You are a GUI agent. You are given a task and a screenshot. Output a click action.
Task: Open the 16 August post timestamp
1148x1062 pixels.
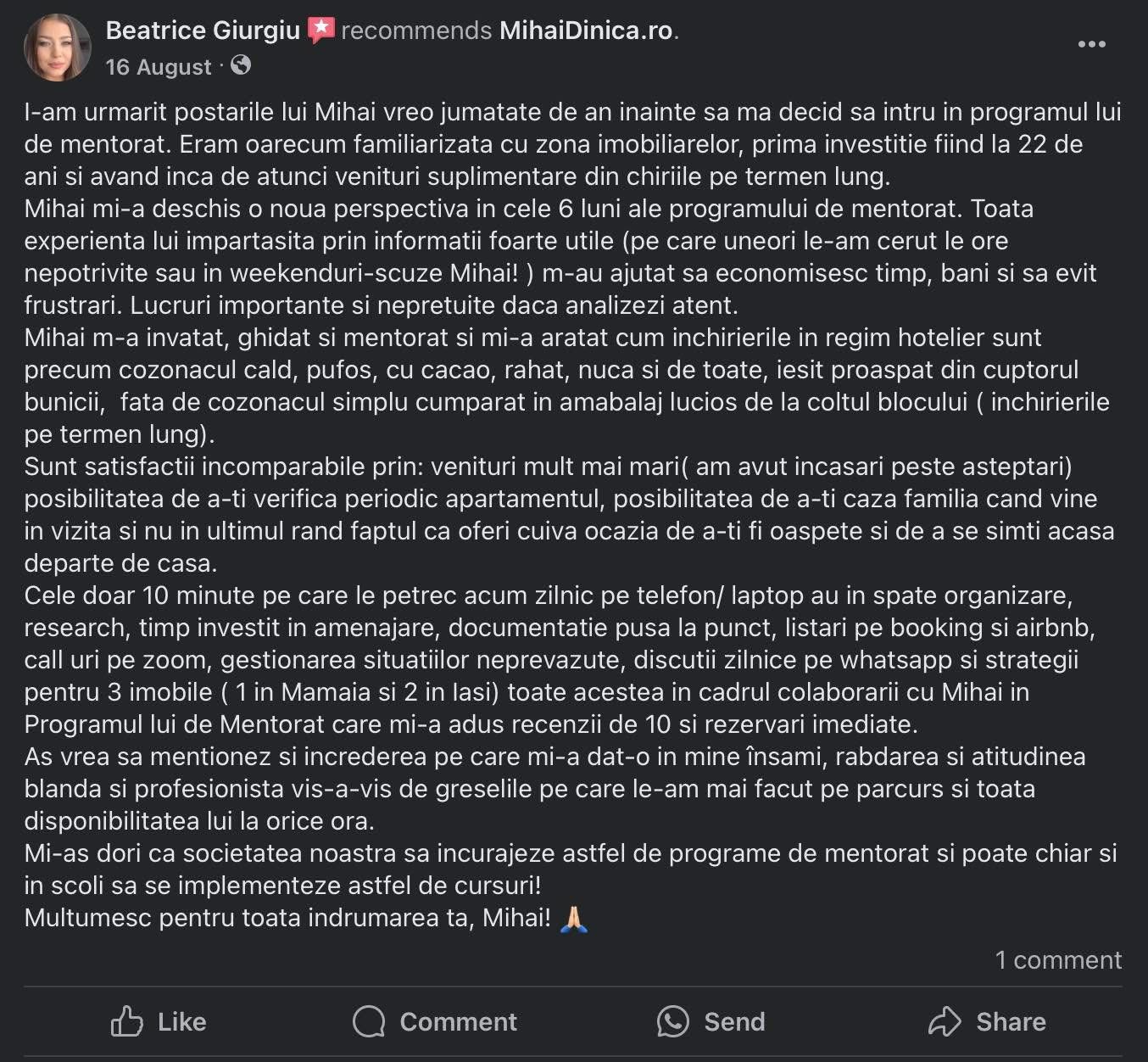coord(159,67)
